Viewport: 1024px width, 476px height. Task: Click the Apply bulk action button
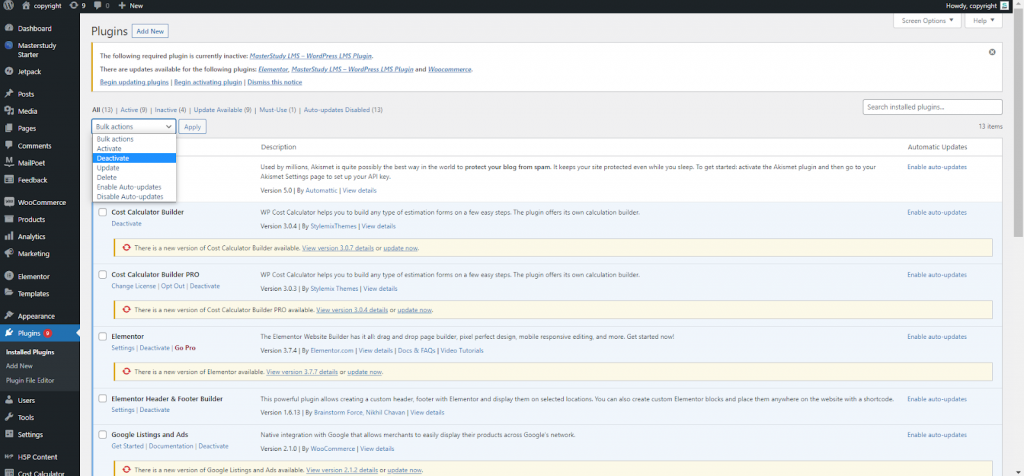(193, 127)
